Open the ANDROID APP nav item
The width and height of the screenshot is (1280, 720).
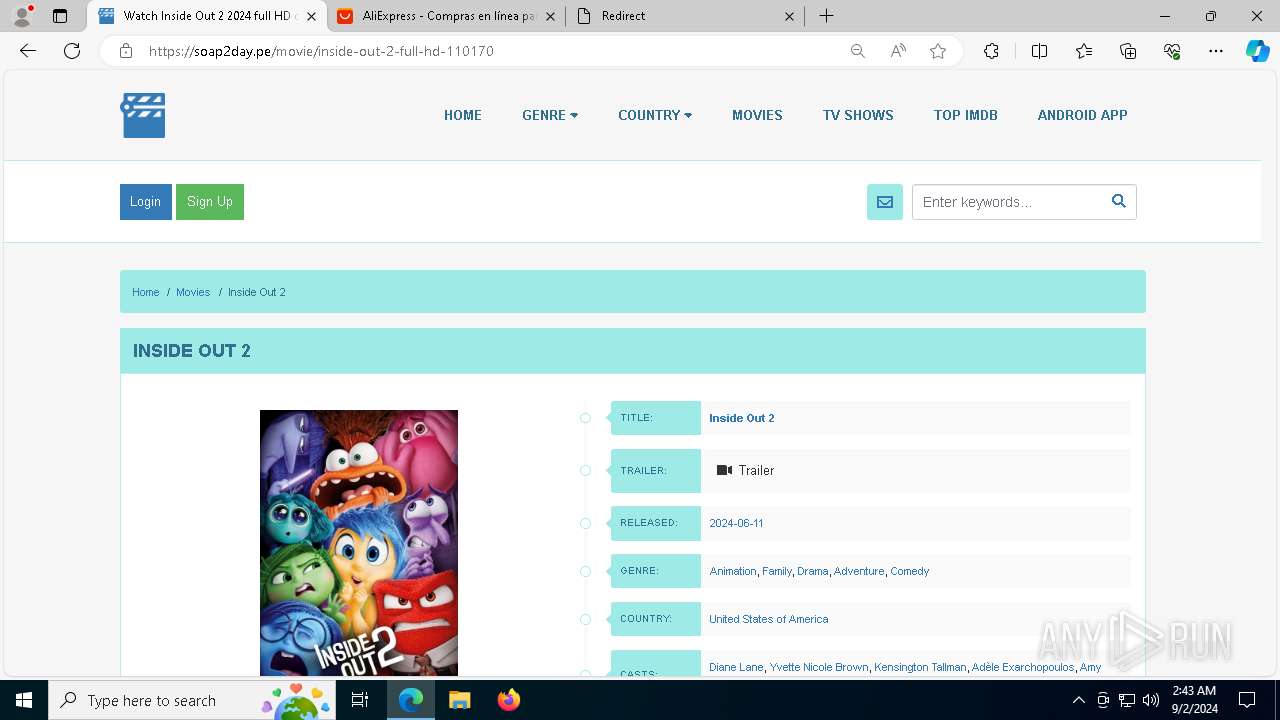tap(1082, 115)
